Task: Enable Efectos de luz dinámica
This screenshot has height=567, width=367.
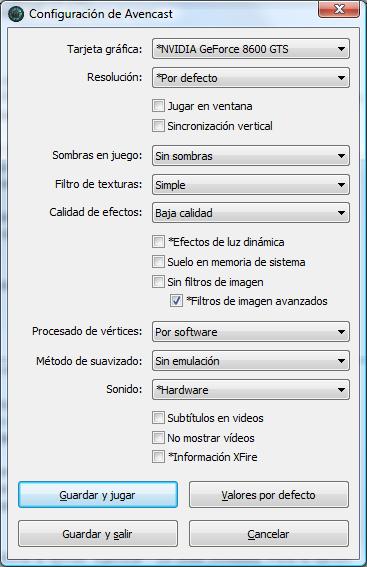Action: click(x=158, y=242)
